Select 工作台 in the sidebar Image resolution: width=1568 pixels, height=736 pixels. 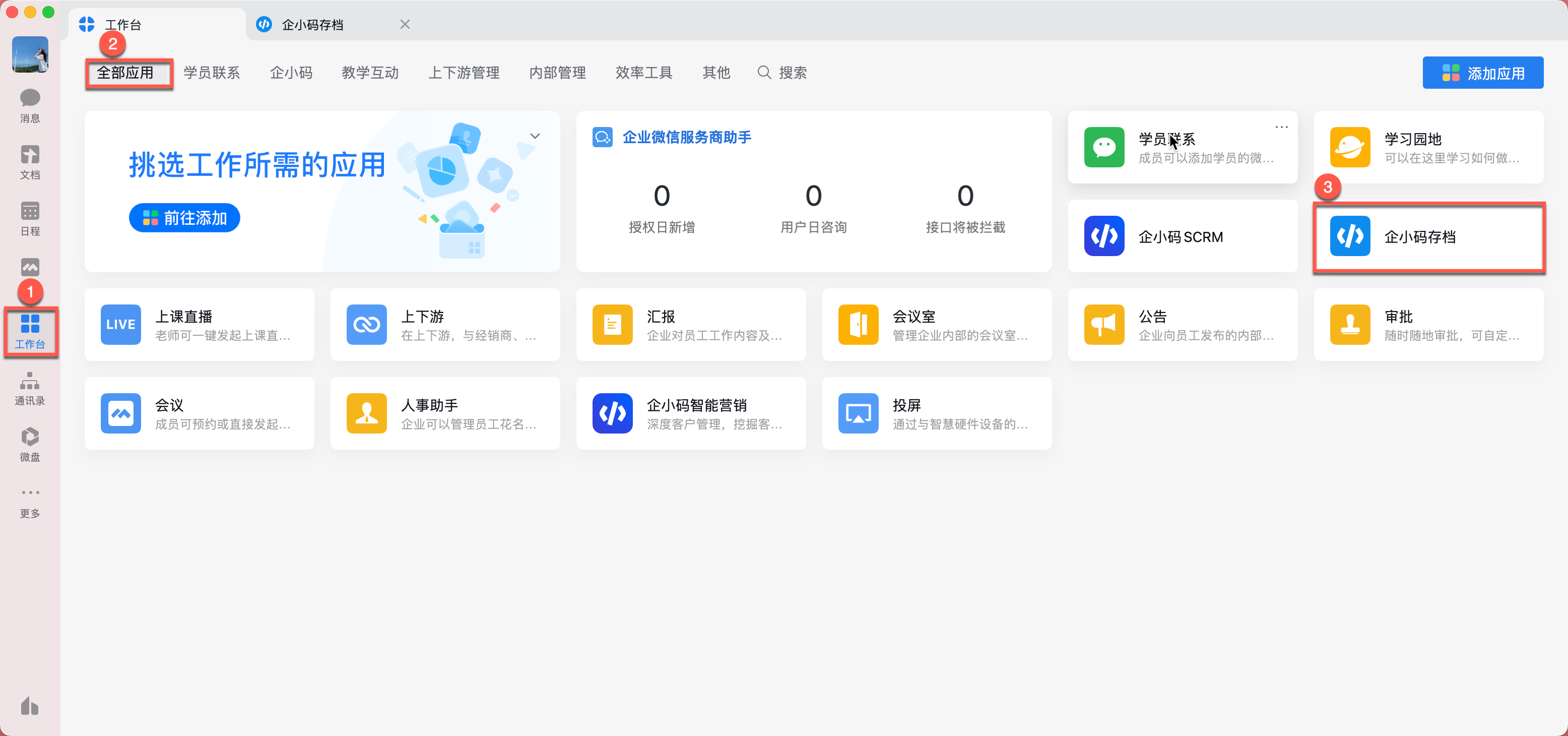click(30, 332)
